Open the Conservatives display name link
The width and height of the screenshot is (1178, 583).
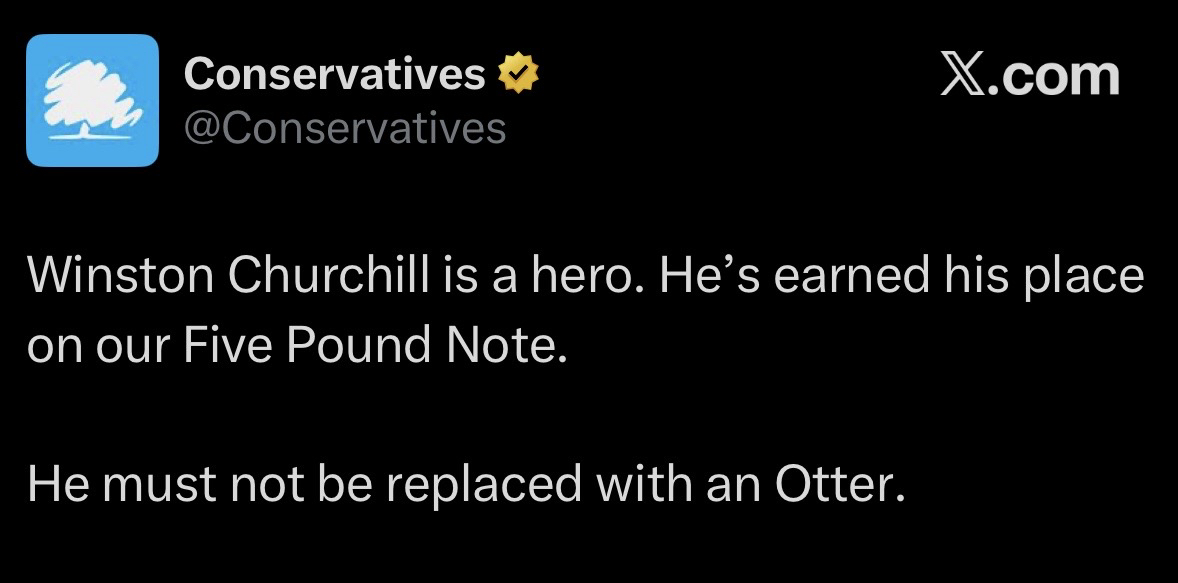click(334, 74)
